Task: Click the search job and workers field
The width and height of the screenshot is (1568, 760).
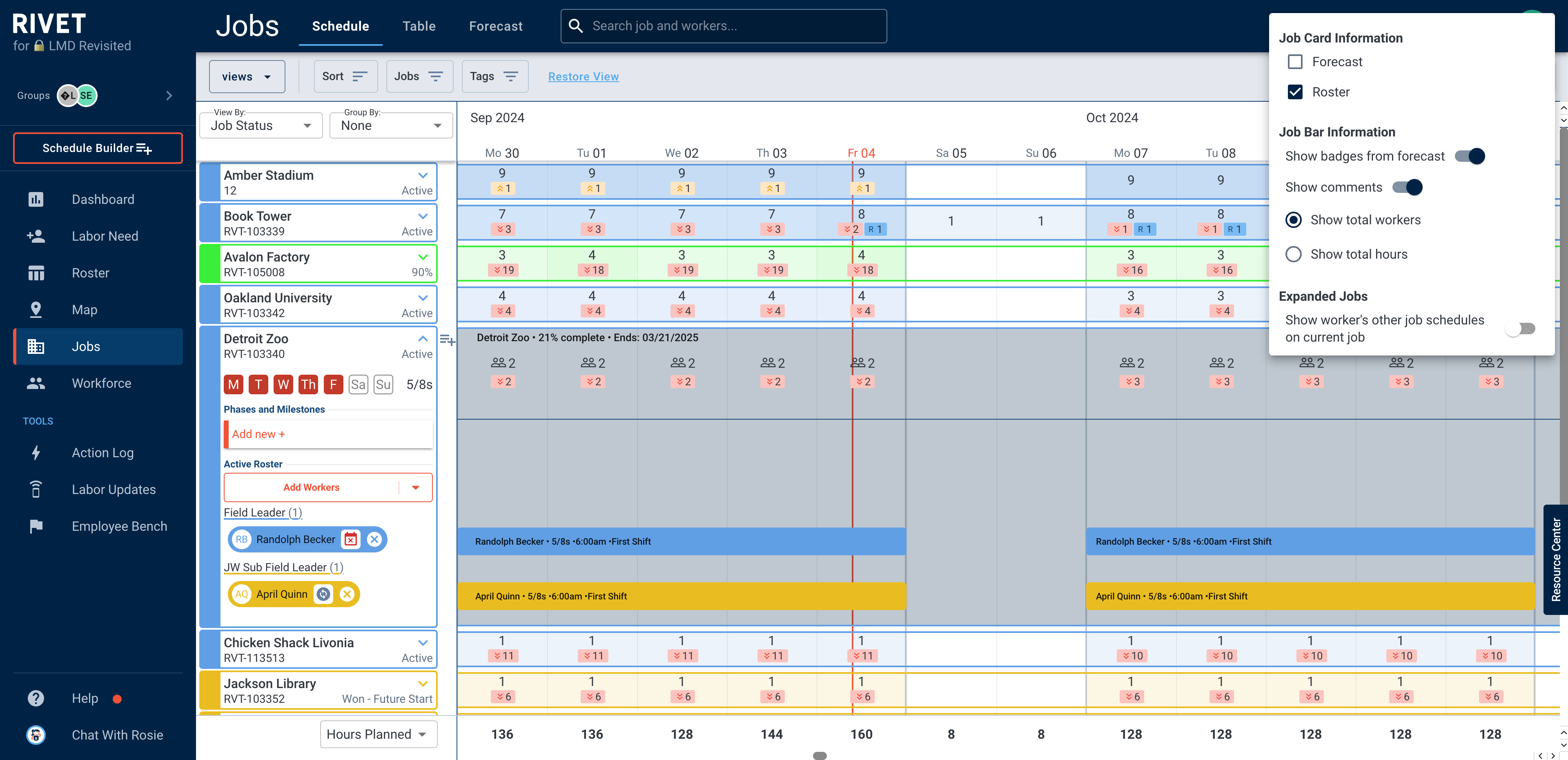Action: (x=723, y=26)
